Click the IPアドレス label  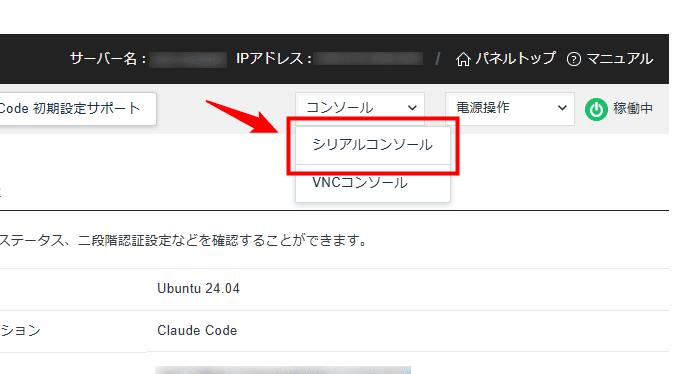(x=274, y=58)
